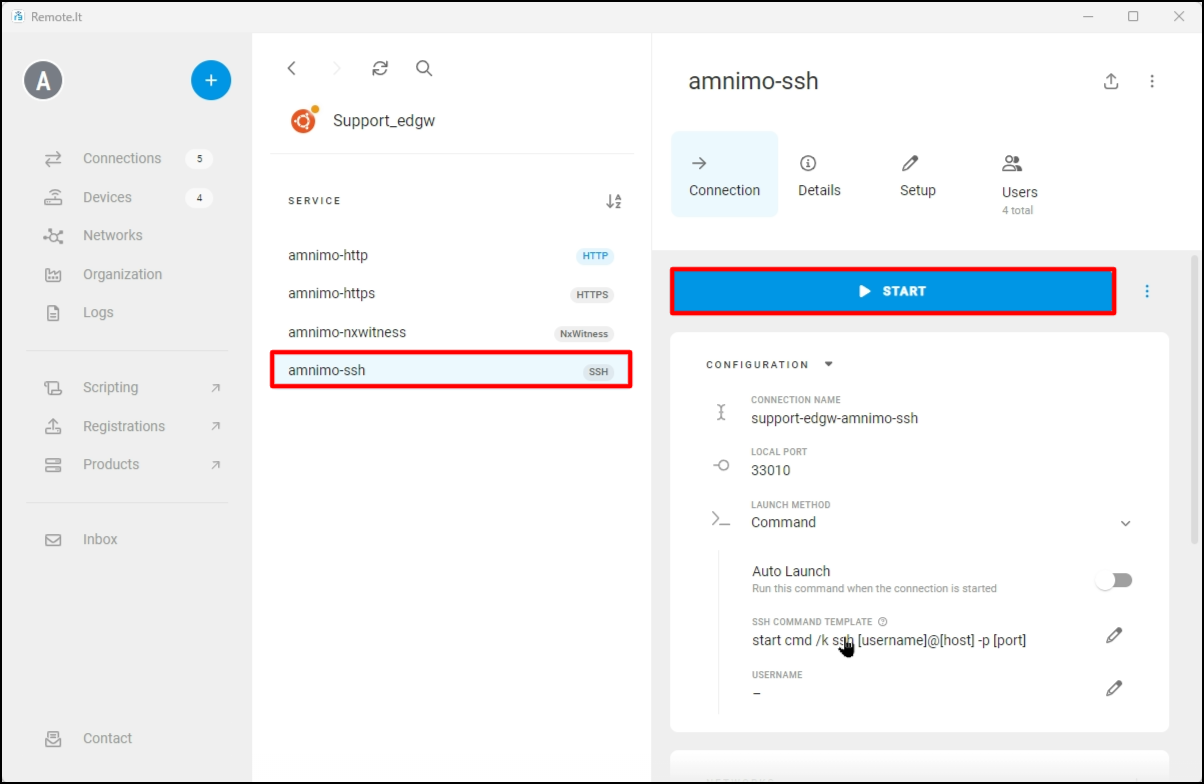This screenshot has width=1204, height=784.
Task: Select the amnimo-ssh service
Action: [451, 370]
